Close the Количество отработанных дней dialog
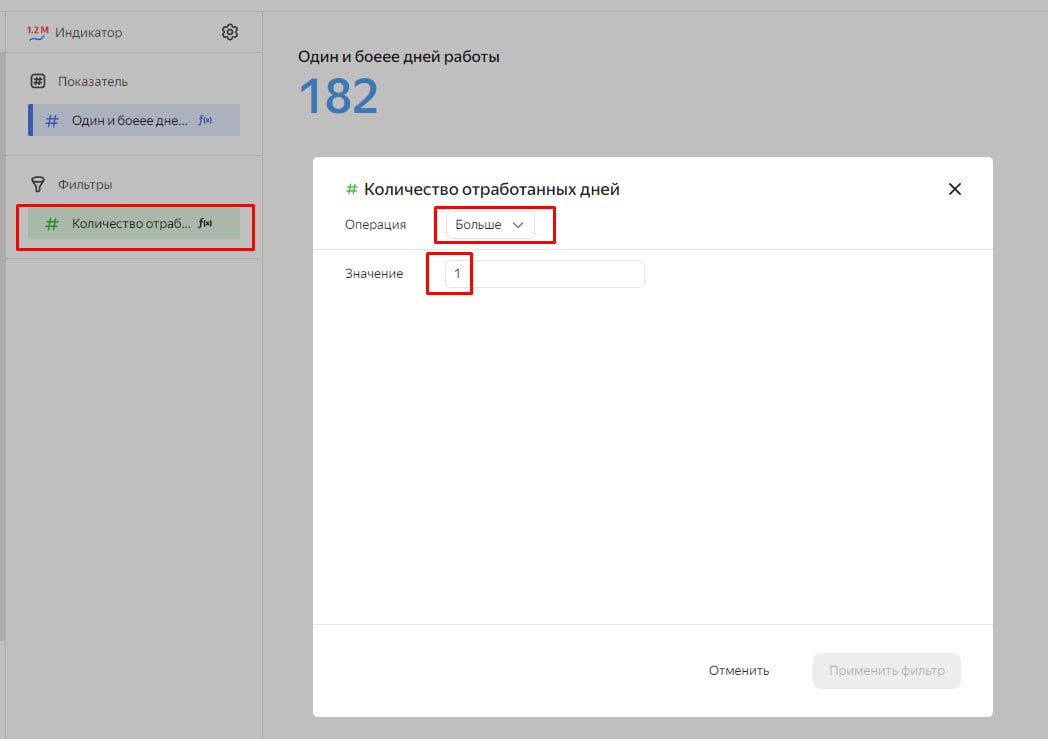The height and width of the screenshot is (739, 1048). pos(954,189)
